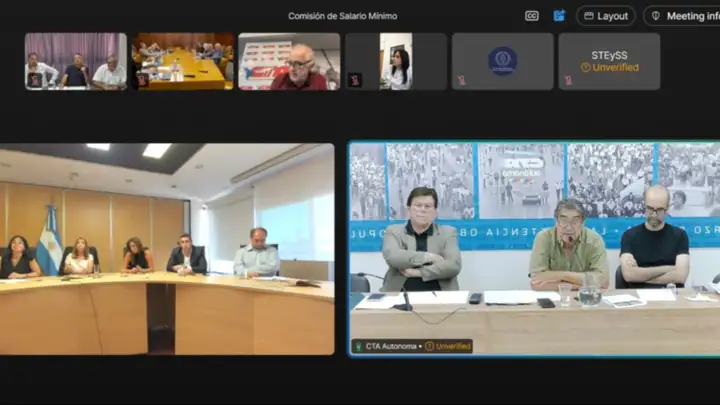Screen dimensions: 720x405
Task: Select the first participant thumbnail with three seated people
Action: 76,61
